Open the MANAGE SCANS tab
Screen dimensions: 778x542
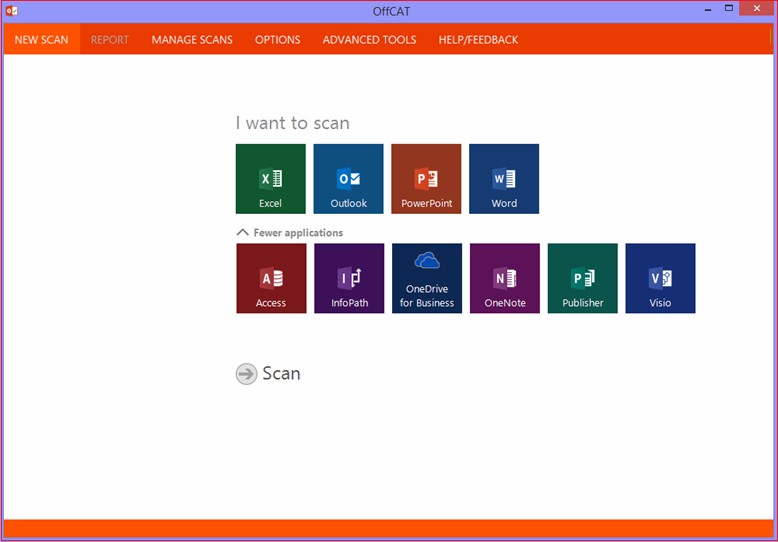pos(192,40)
